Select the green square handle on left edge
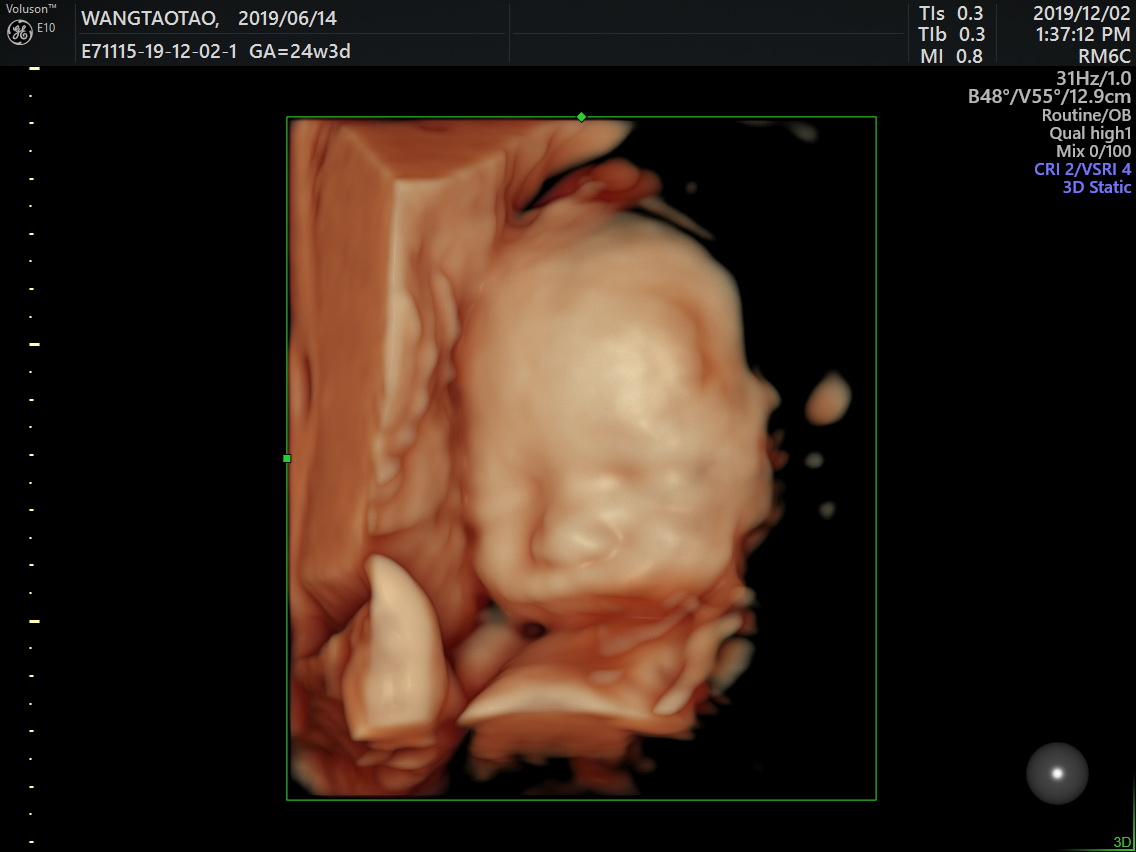 click(287, 458)
